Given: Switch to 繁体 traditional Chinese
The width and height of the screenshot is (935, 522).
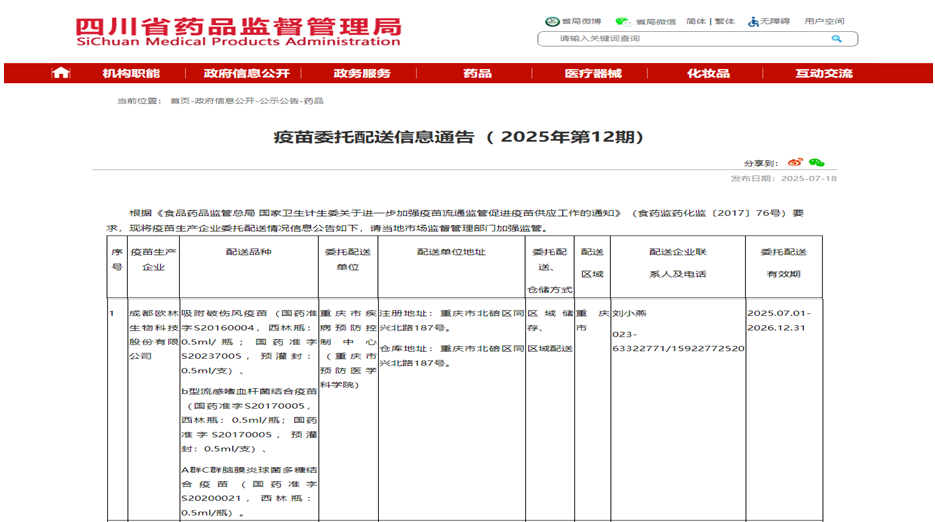Looking at the screenshot, I should 725,21.
